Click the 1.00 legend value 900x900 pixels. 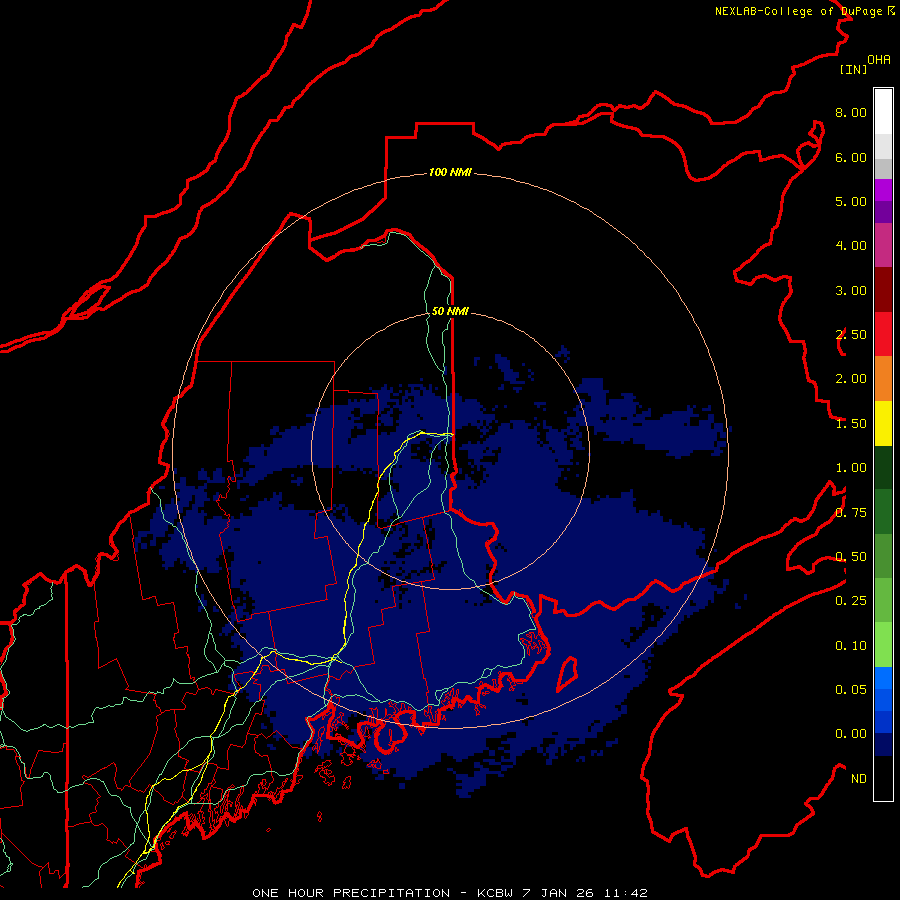[851, 468]
